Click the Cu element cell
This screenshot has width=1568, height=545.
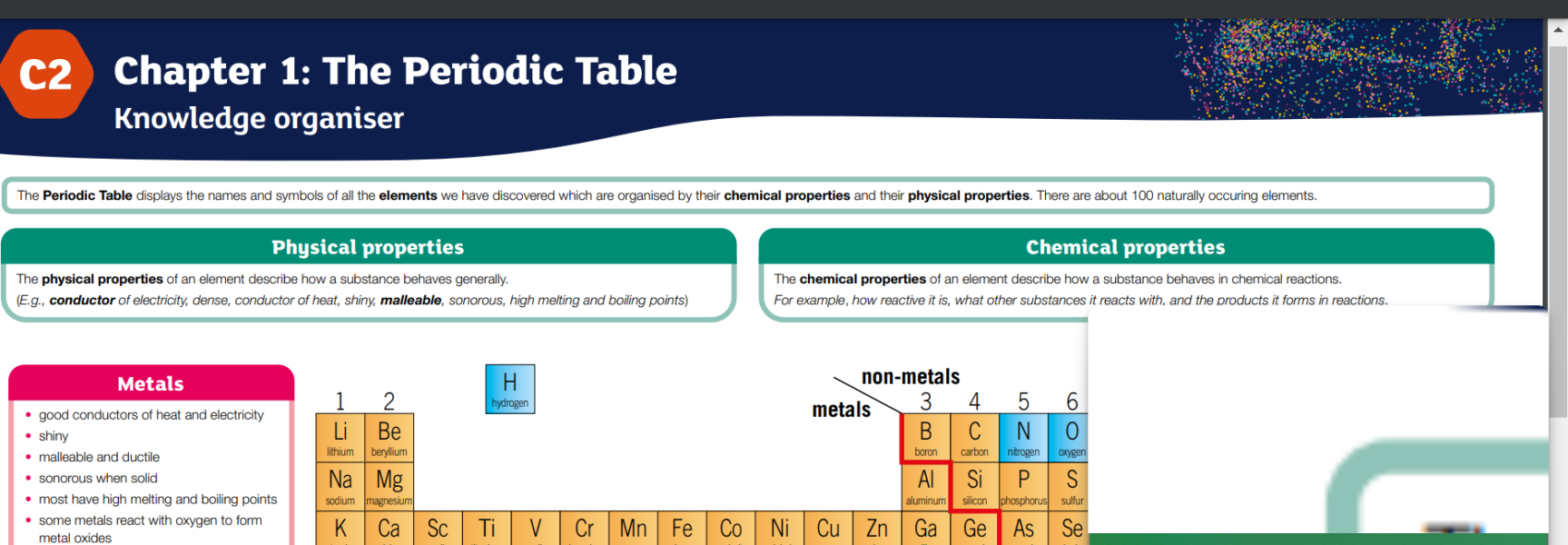(828, 528)
